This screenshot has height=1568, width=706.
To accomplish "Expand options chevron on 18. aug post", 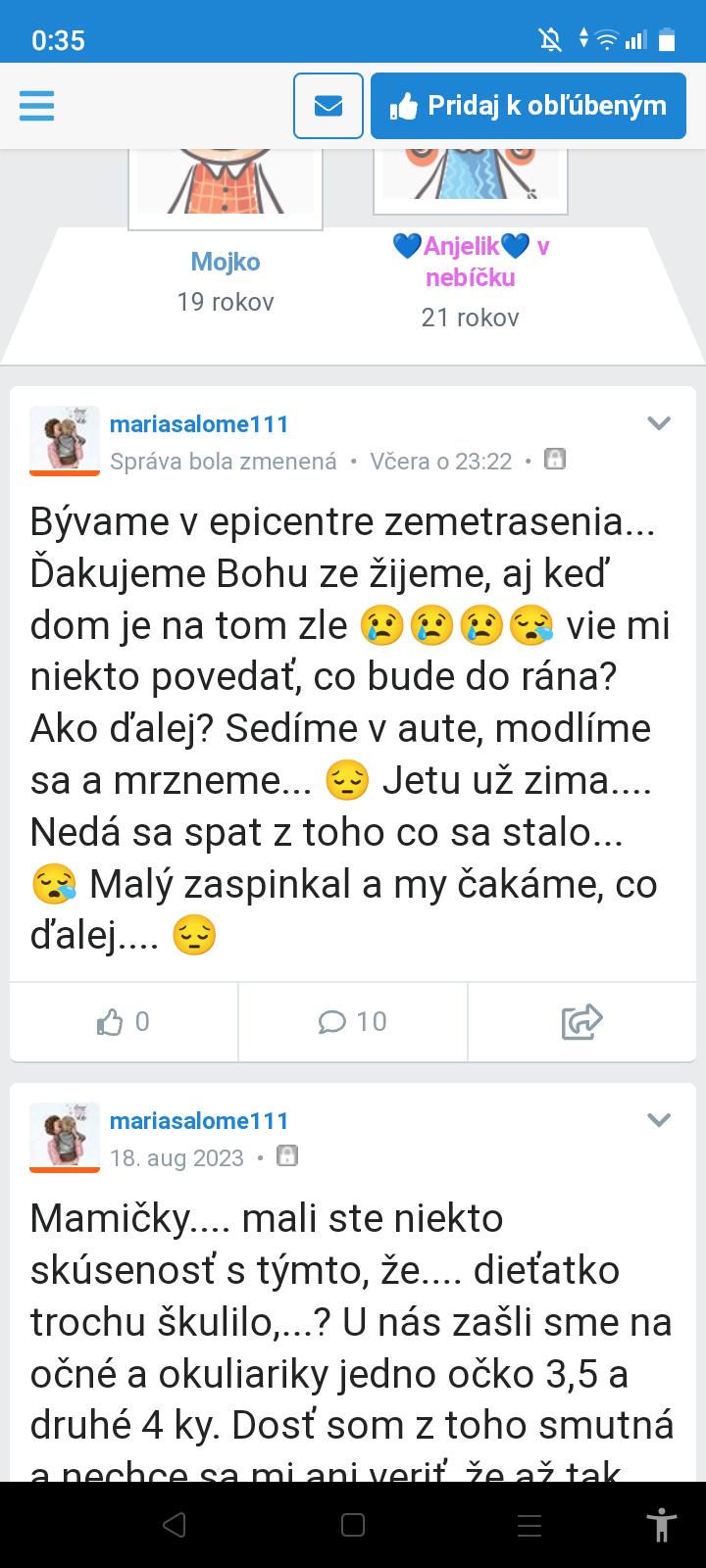I will pos(659,1120).
